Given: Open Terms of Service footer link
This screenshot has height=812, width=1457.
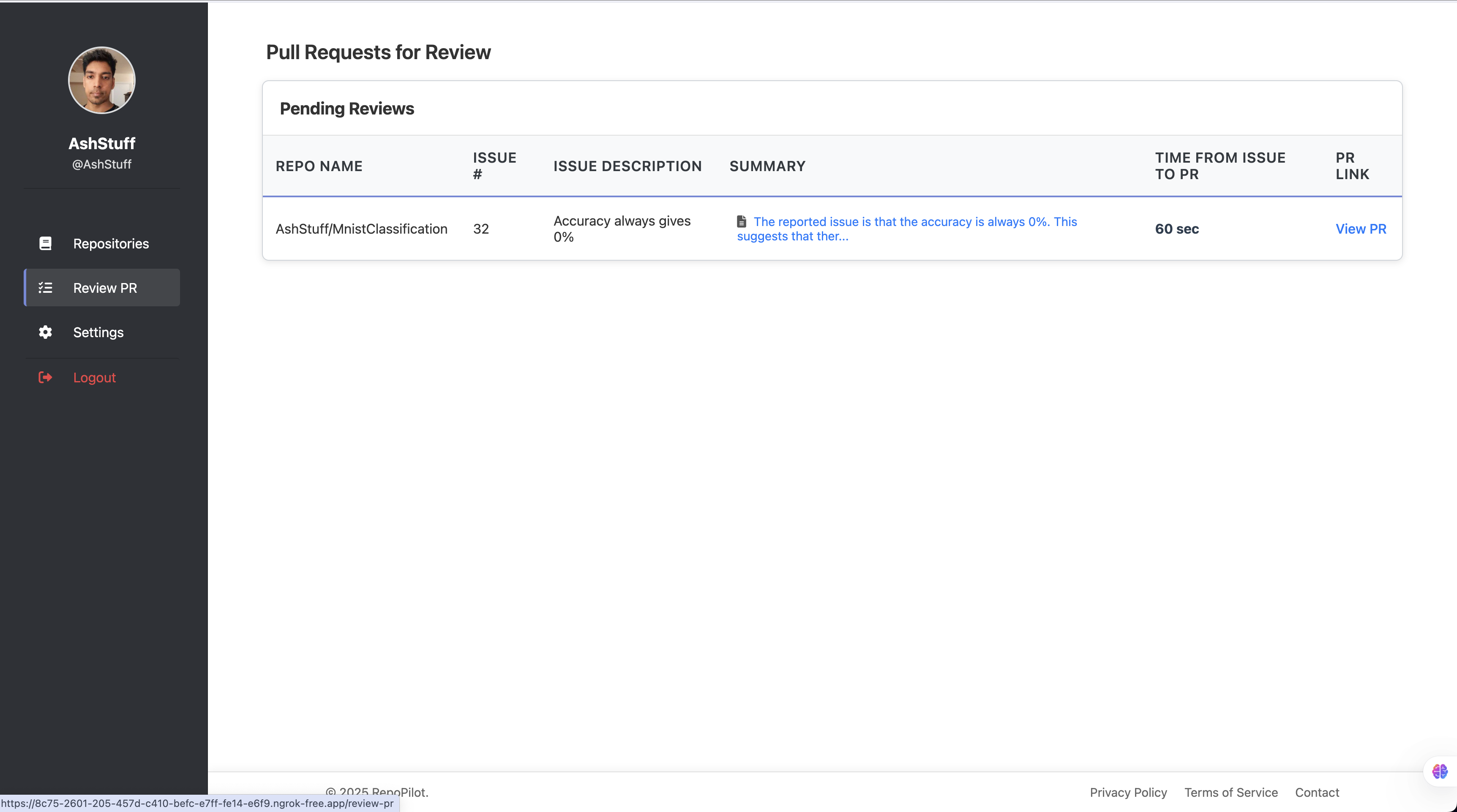Looking at the screenshot, I should click(1231, 792).
